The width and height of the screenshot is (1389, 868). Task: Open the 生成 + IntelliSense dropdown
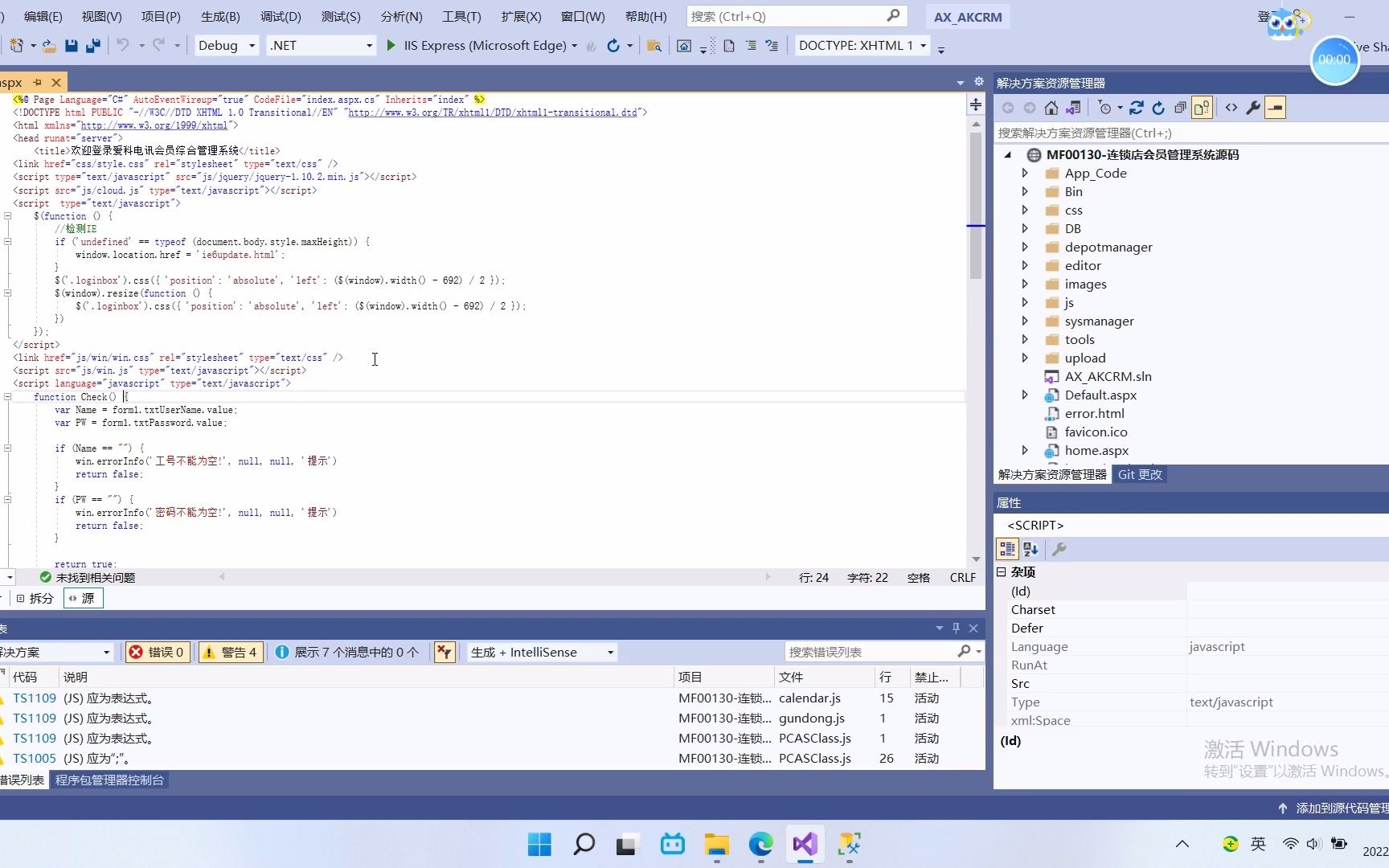click(x=543, y=652)
